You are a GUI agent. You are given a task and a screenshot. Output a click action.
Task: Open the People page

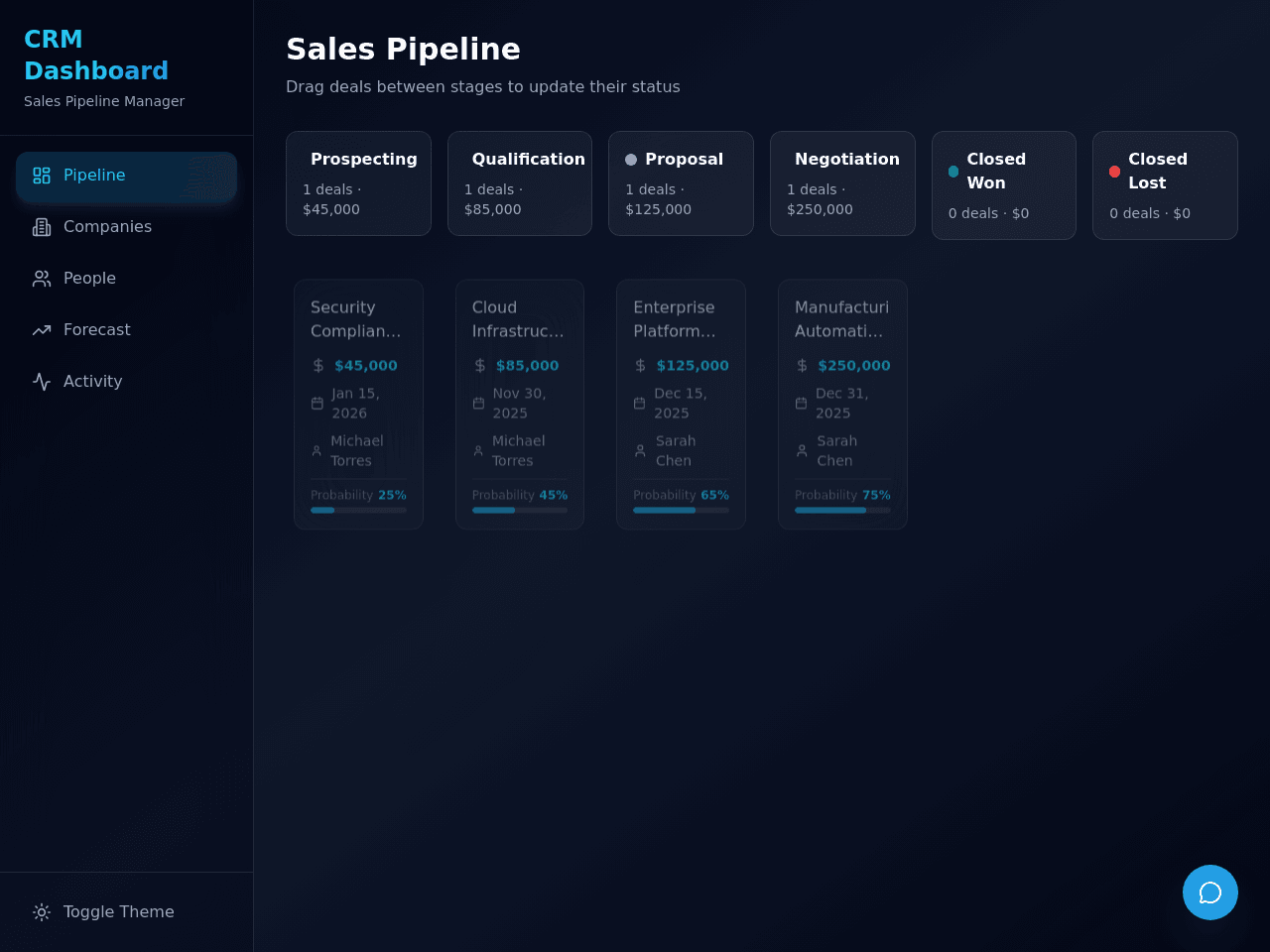(127, 279)
